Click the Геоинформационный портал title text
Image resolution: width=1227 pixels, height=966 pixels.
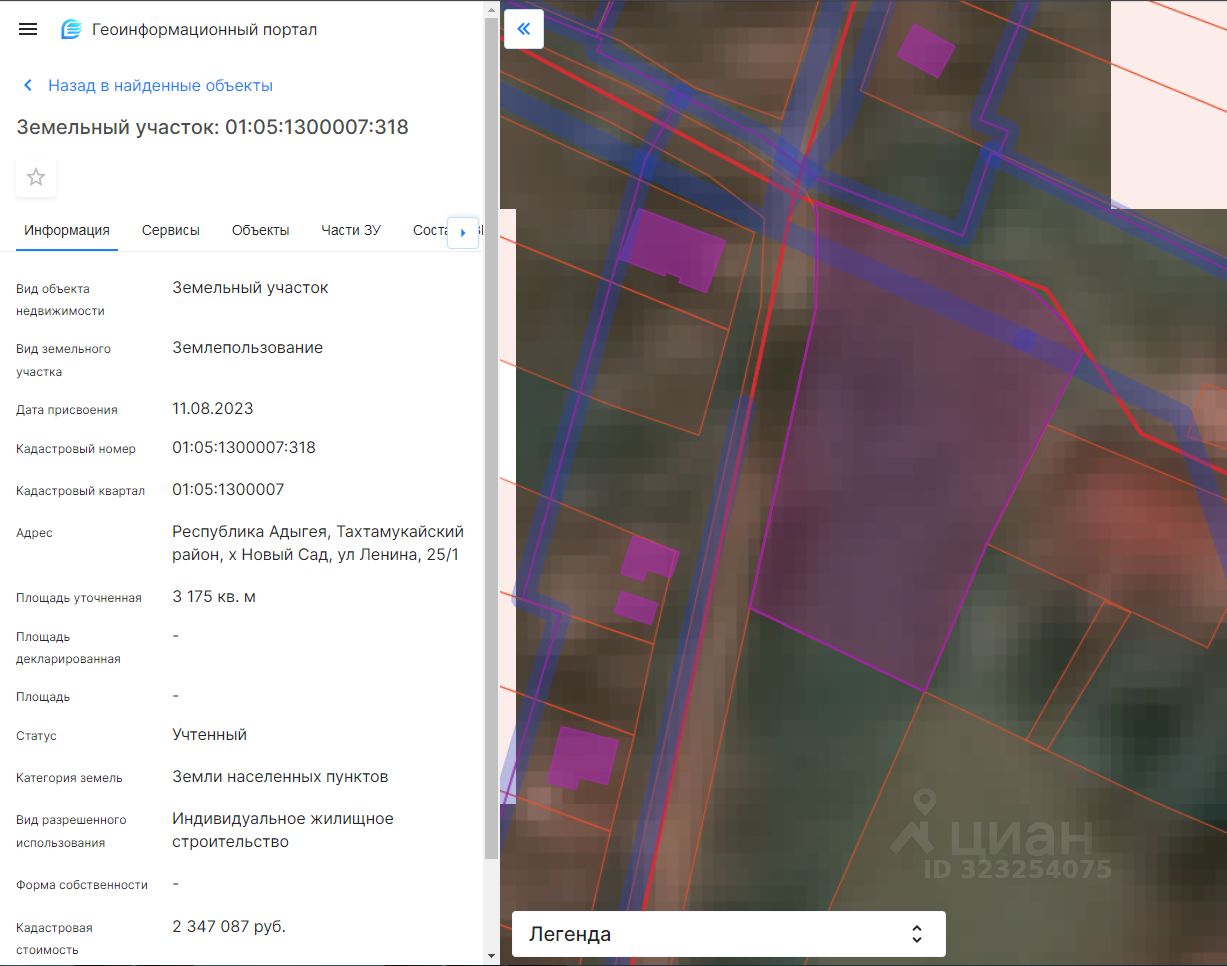pos(204,30)
